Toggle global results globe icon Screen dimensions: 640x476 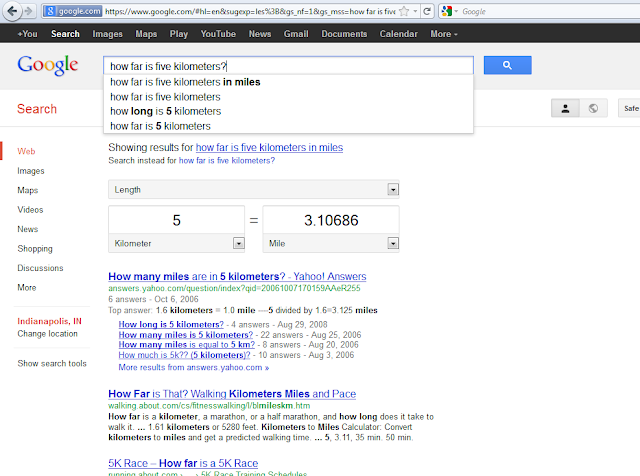593,108
